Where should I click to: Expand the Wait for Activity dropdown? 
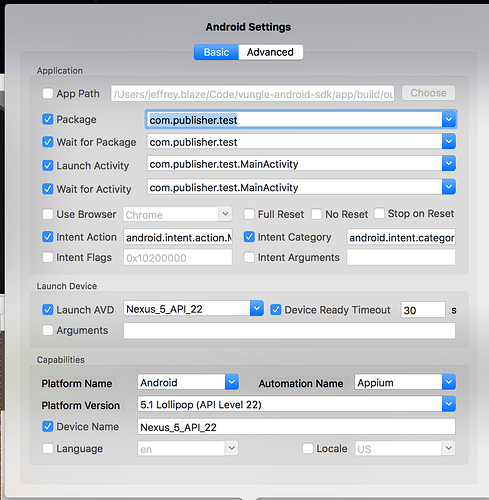point(449,187)
